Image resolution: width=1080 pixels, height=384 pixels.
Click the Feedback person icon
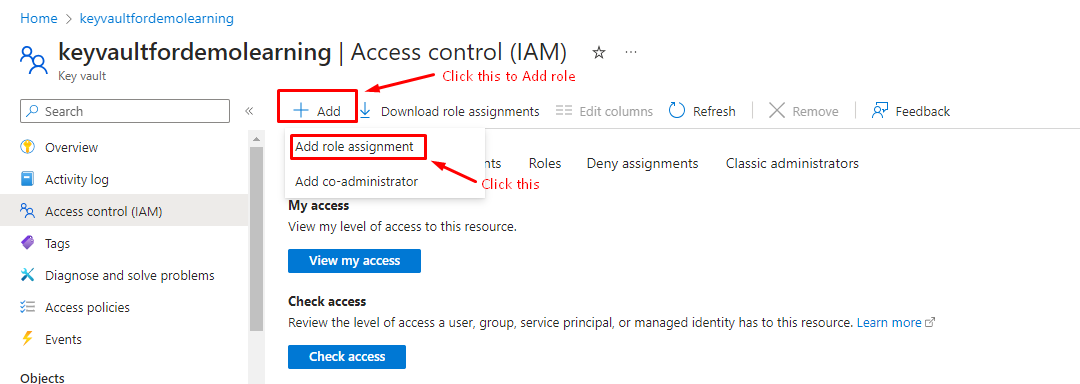pos(880,110)
